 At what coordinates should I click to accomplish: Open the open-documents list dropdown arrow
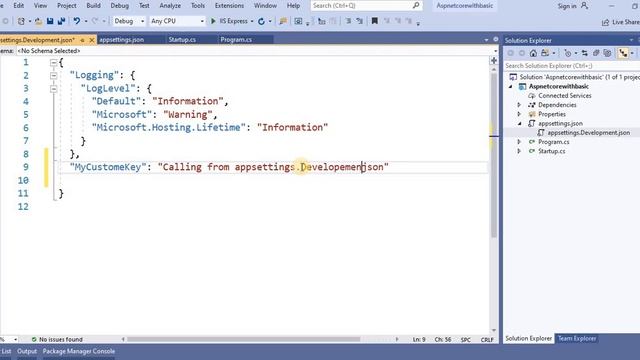(x=486, y=40)
